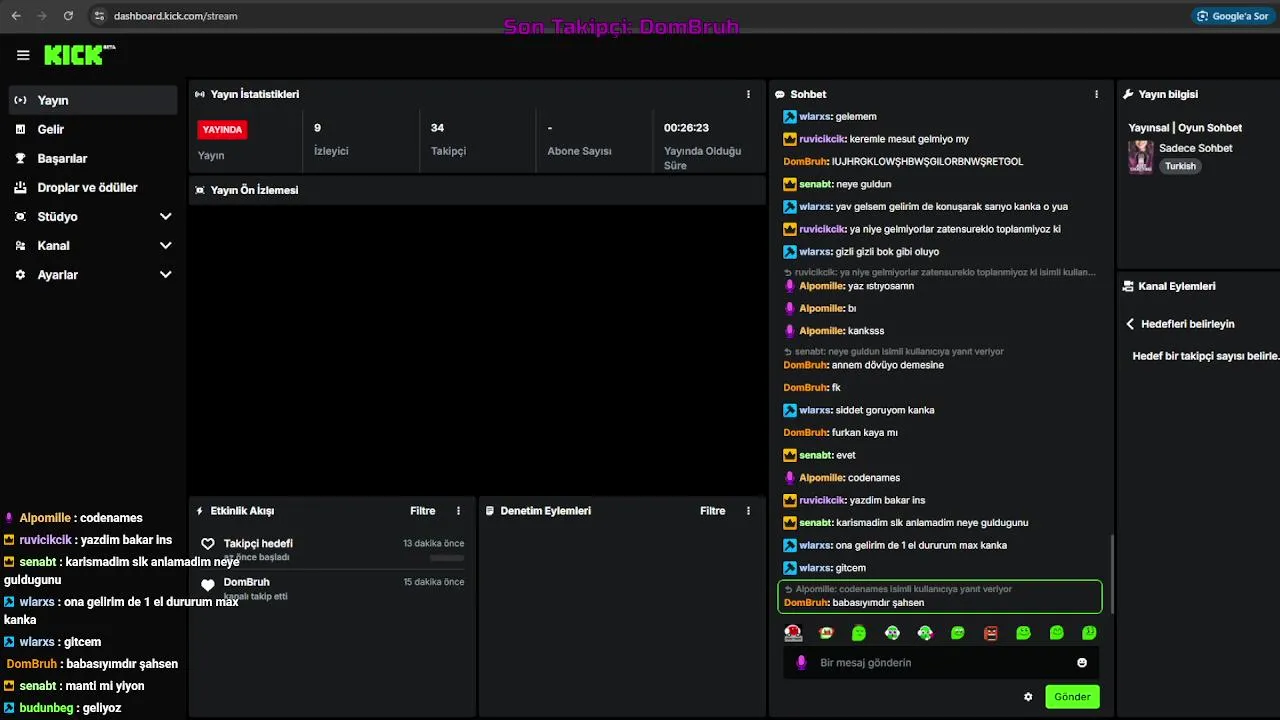The width and height of the screenshot is (1280, 720).
Task: Open chat settings gear icon
Action: point(1028,697)
